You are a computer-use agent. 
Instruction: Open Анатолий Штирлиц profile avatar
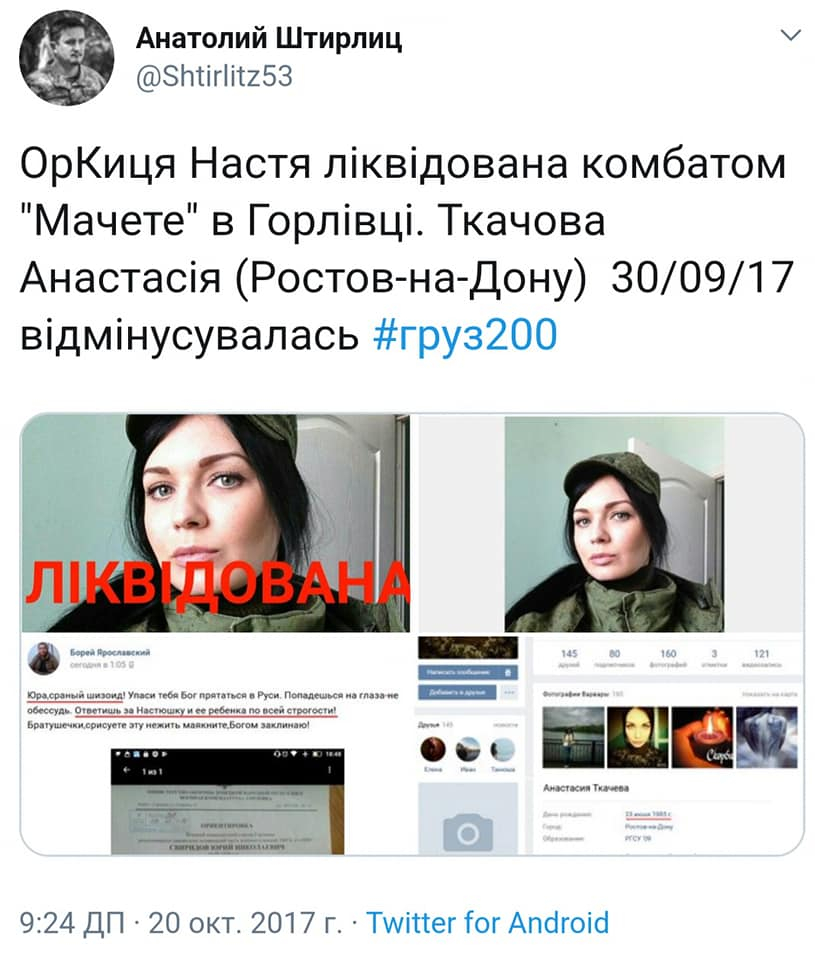[66, 58]
